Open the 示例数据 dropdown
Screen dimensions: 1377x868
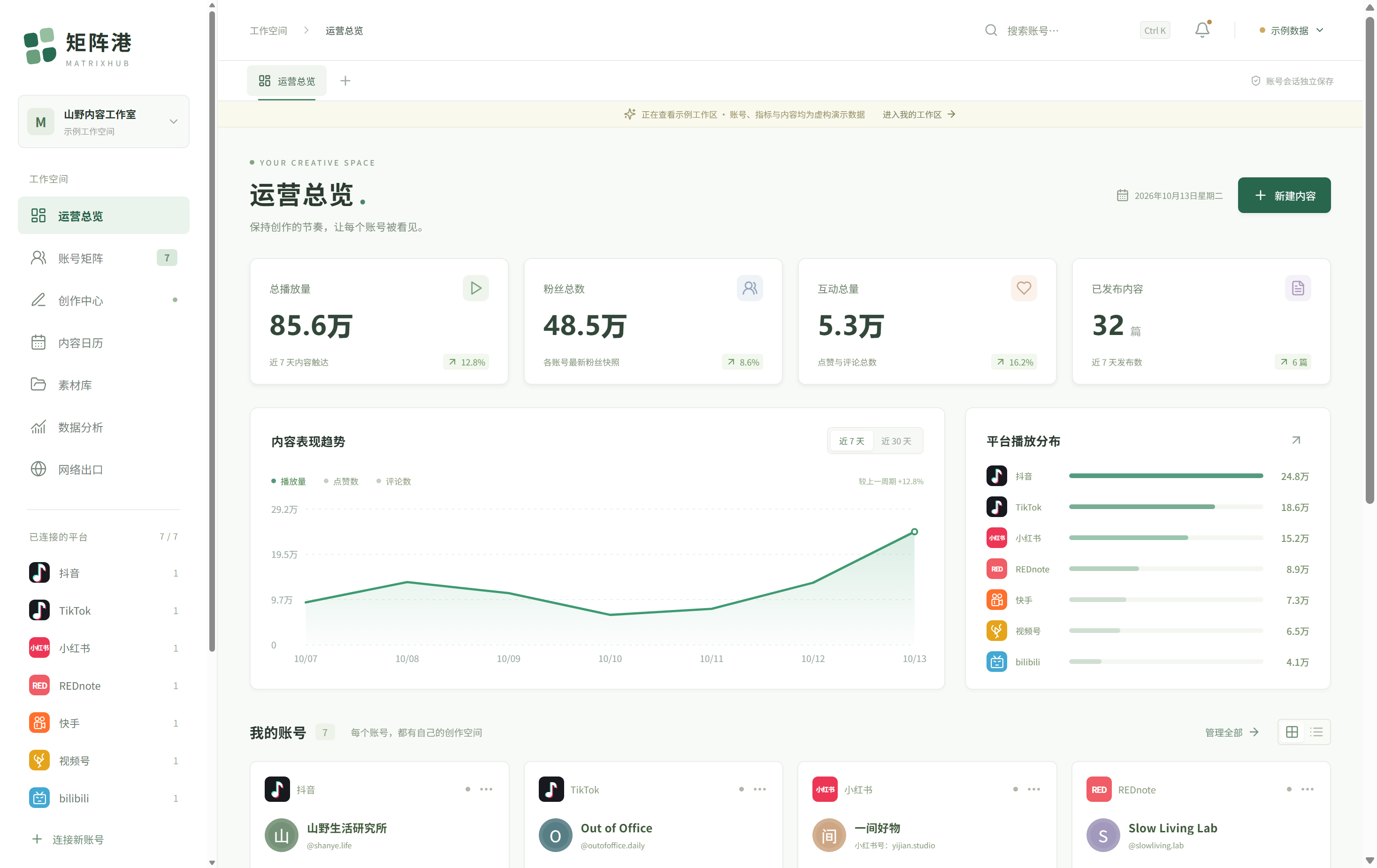(x=1291, y=30)
